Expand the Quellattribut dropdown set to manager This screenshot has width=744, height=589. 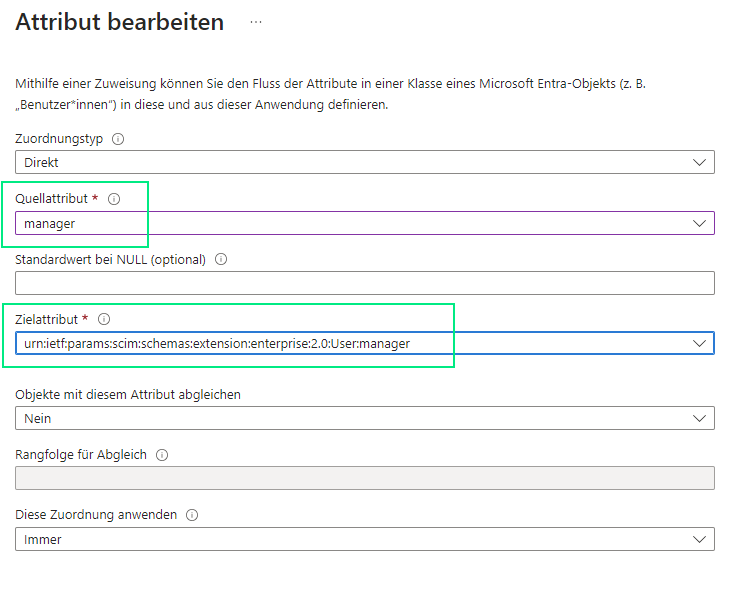point(365,223)
